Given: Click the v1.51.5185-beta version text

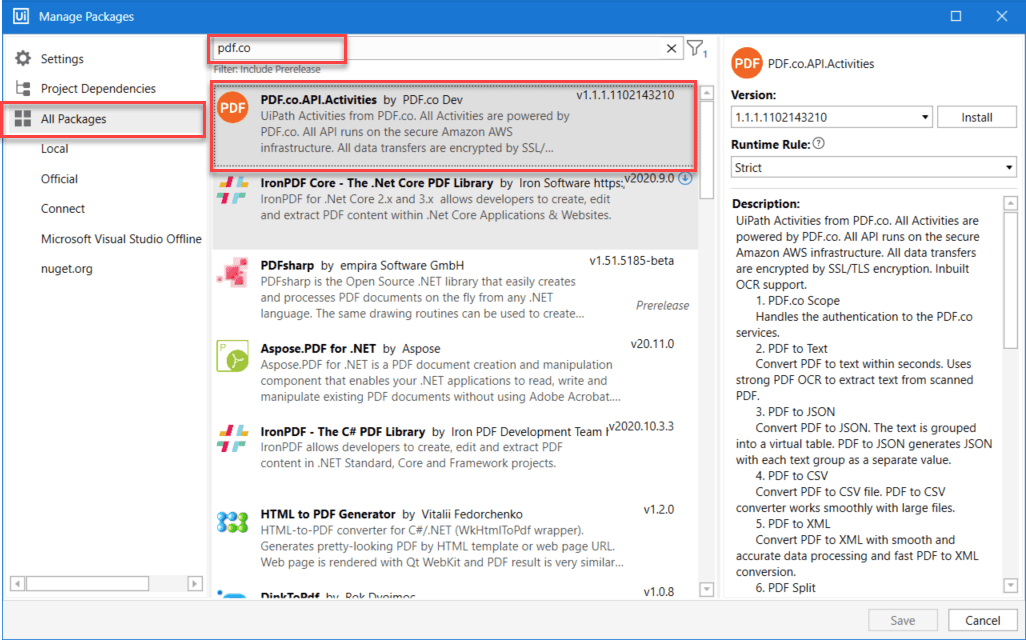Looking at the screenshot, I should point(631,261).
